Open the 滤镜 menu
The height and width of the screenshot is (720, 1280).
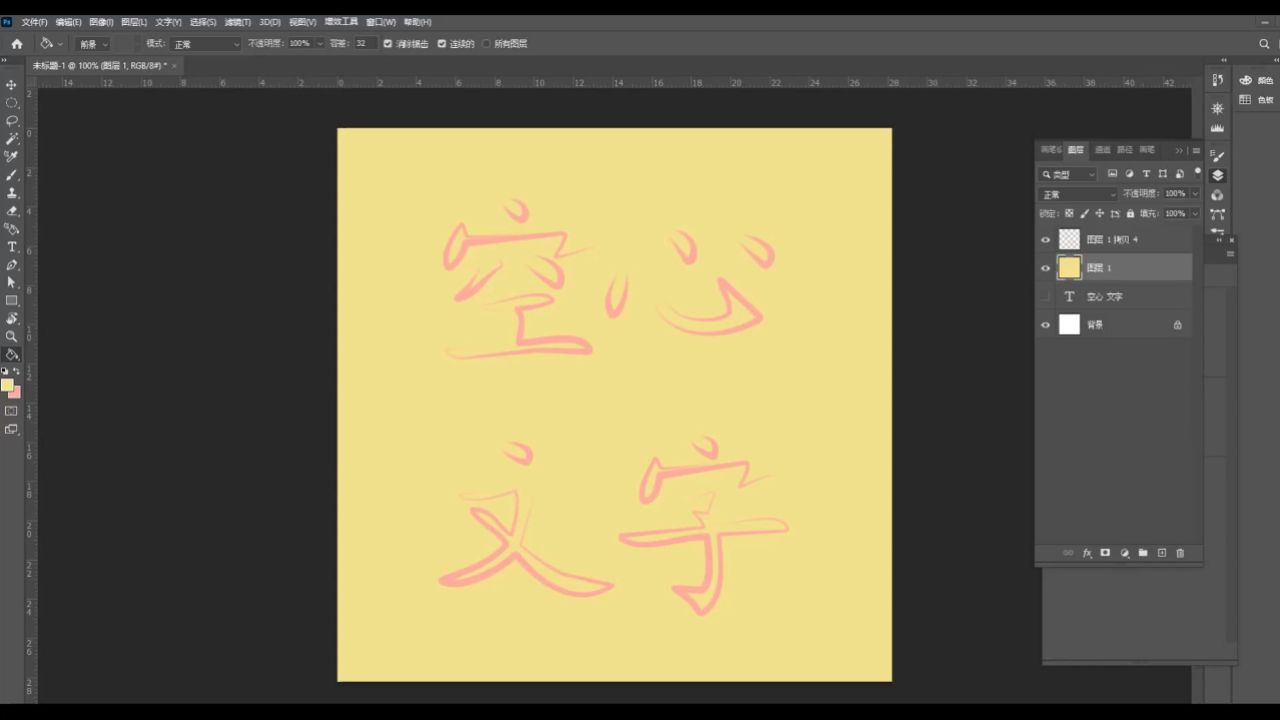click(236, 21)
